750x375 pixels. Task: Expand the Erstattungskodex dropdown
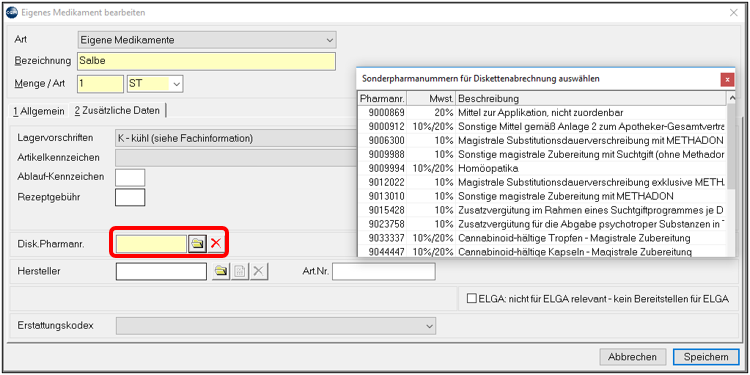[x=276, y=326]
